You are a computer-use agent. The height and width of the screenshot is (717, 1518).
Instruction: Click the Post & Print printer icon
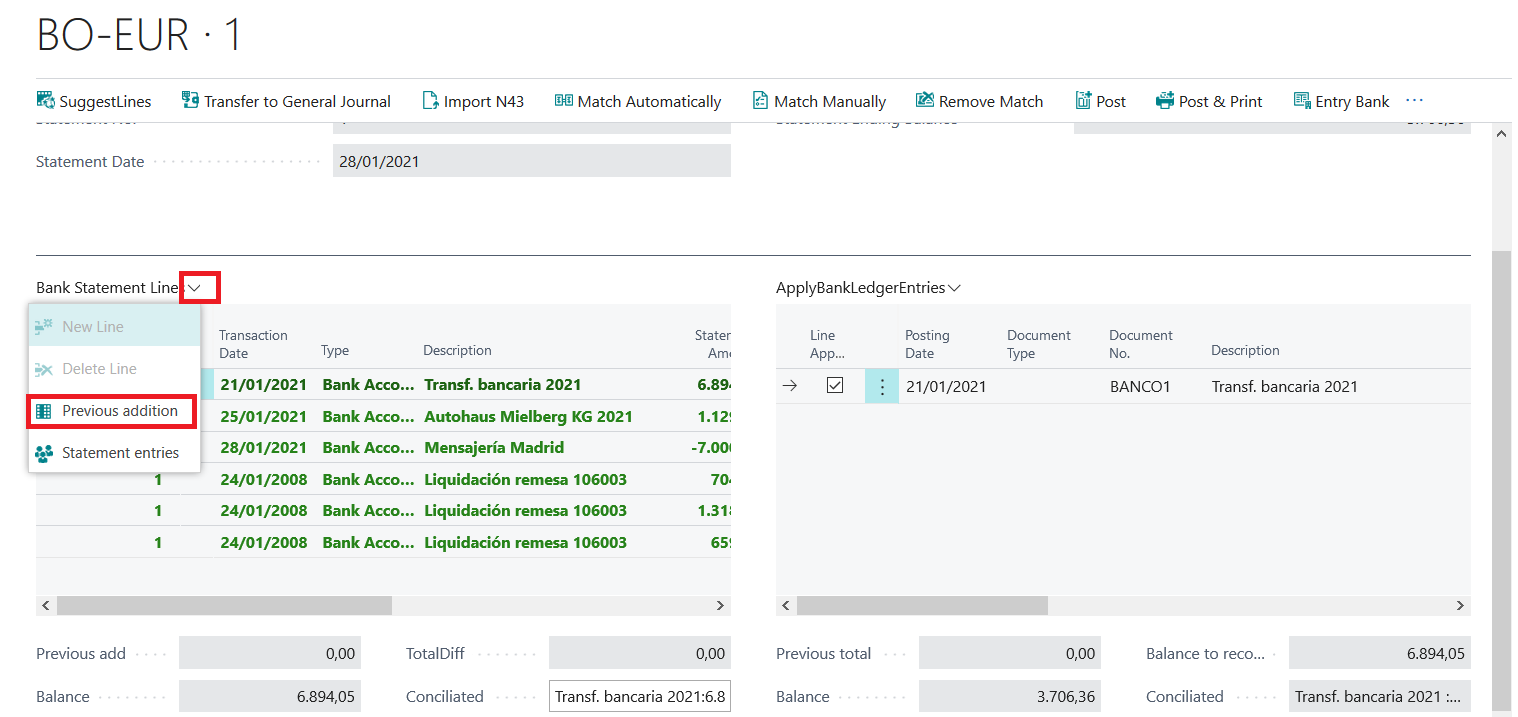(x=1165, y=100)
